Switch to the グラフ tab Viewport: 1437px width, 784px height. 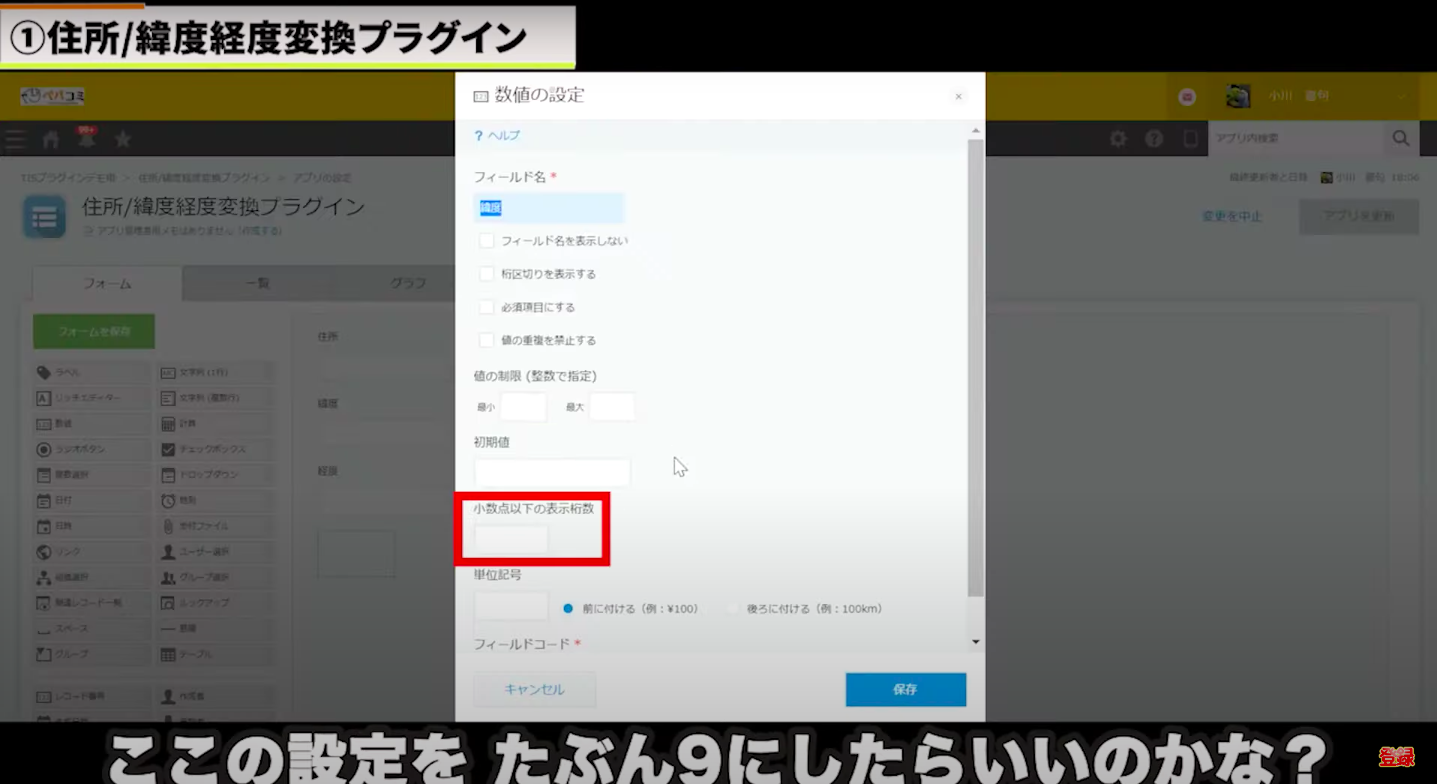408,283
